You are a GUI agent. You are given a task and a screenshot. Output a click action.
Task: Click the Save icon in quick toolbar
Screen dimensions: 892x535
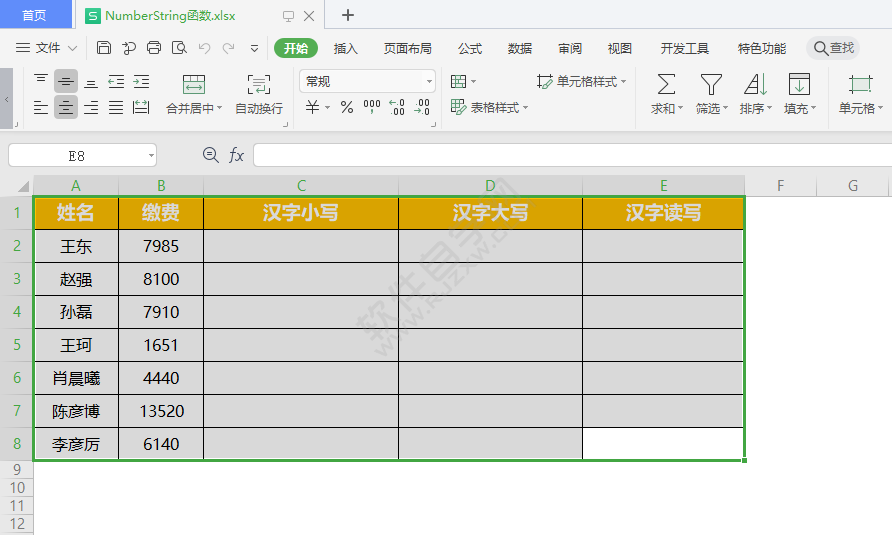point(104,48)
